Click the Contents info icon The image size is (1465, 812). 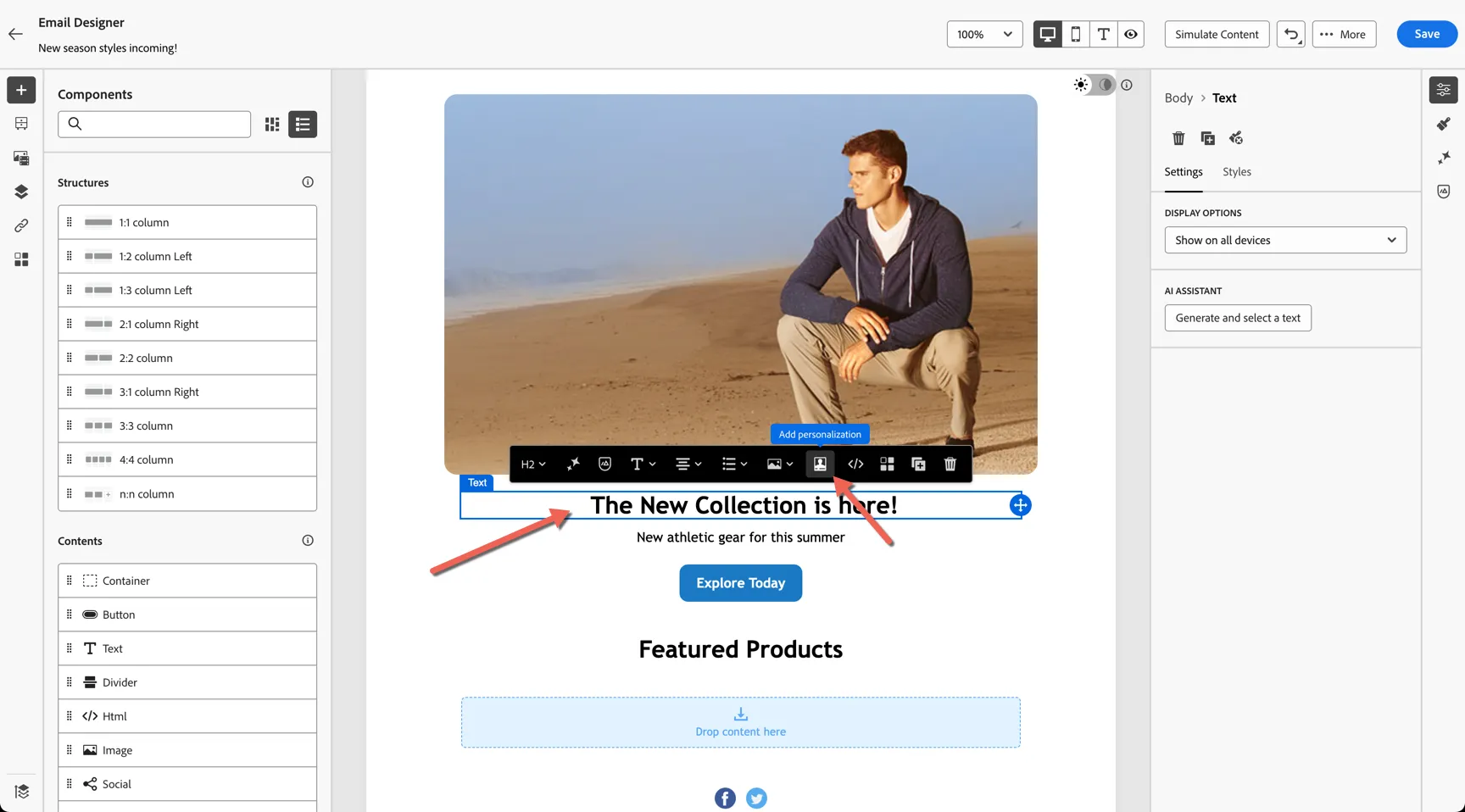pyautogui.click(x=308, y=541)
